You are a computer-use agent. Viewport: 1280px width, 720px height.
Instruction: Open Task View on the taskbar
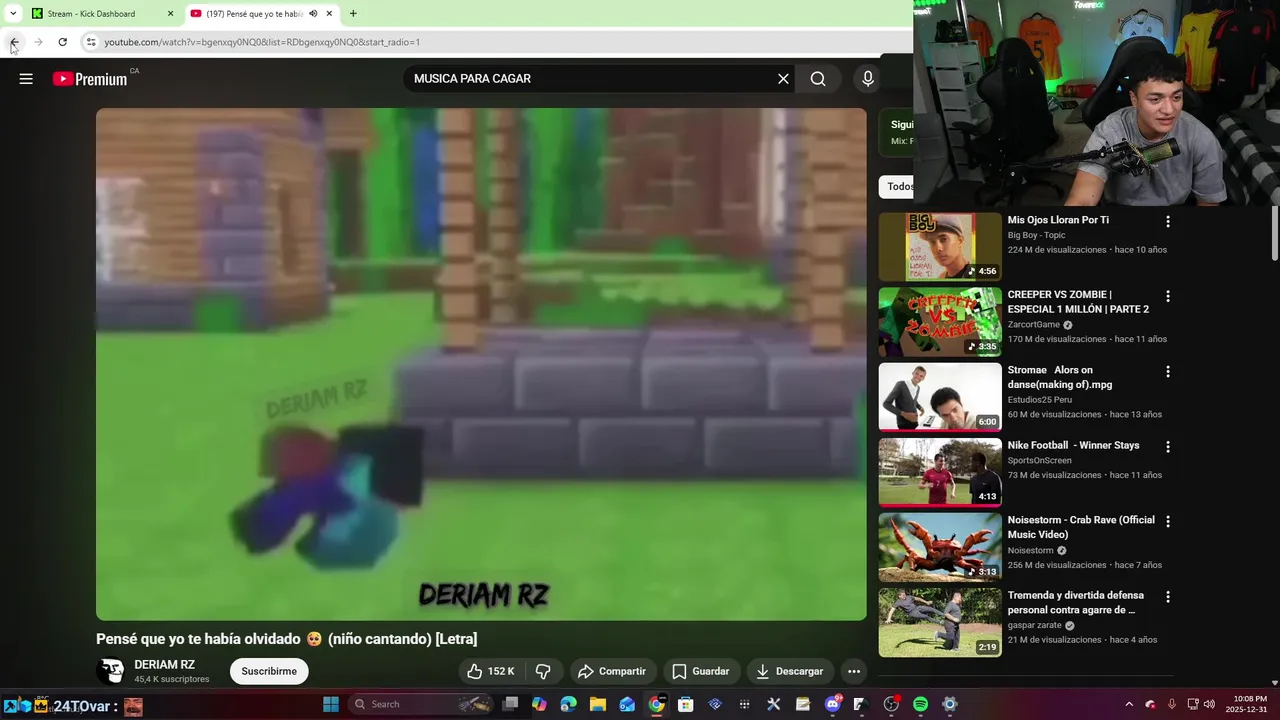[510, 704]
